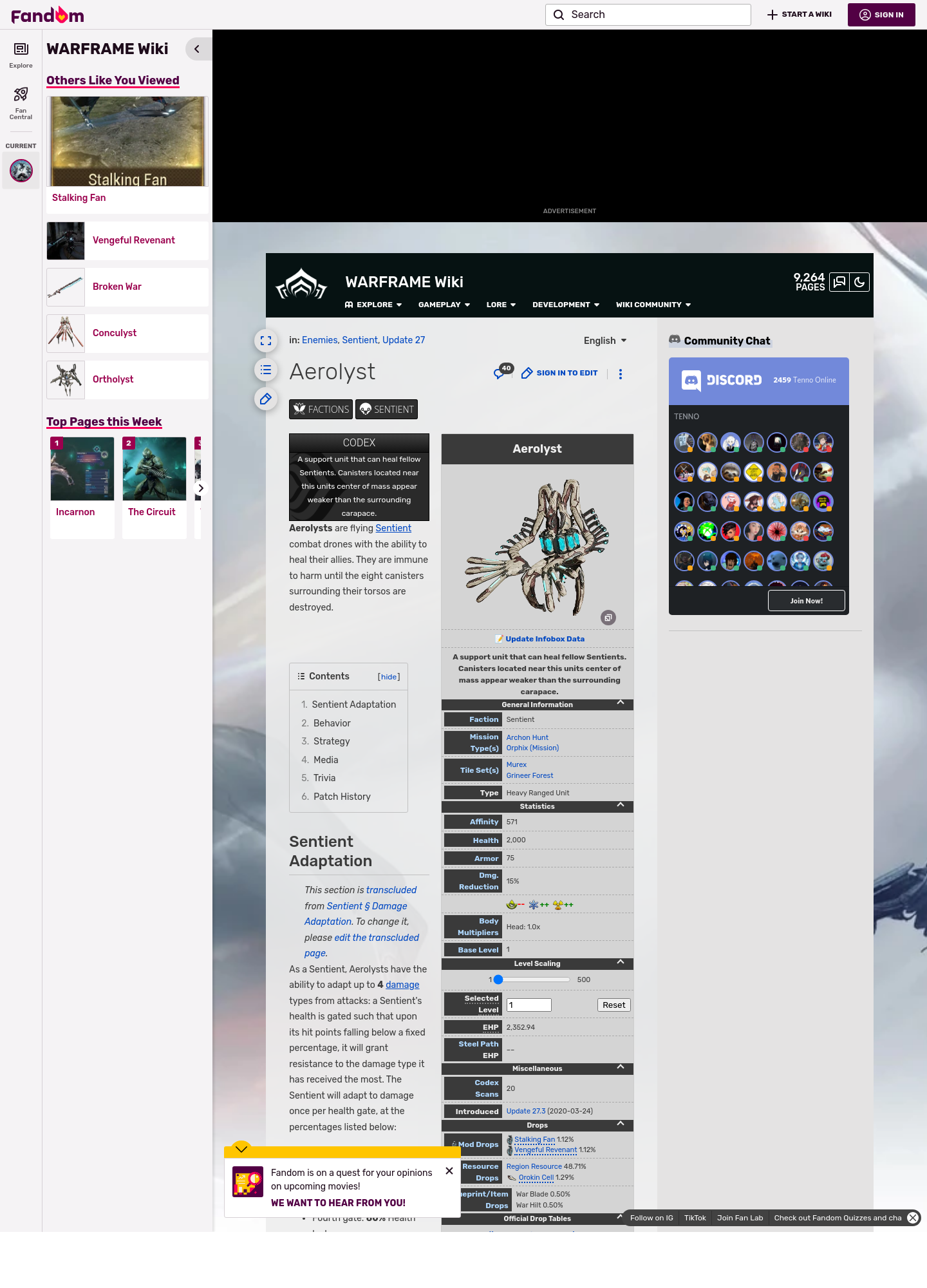Open the table of contents tool icon

266,370
